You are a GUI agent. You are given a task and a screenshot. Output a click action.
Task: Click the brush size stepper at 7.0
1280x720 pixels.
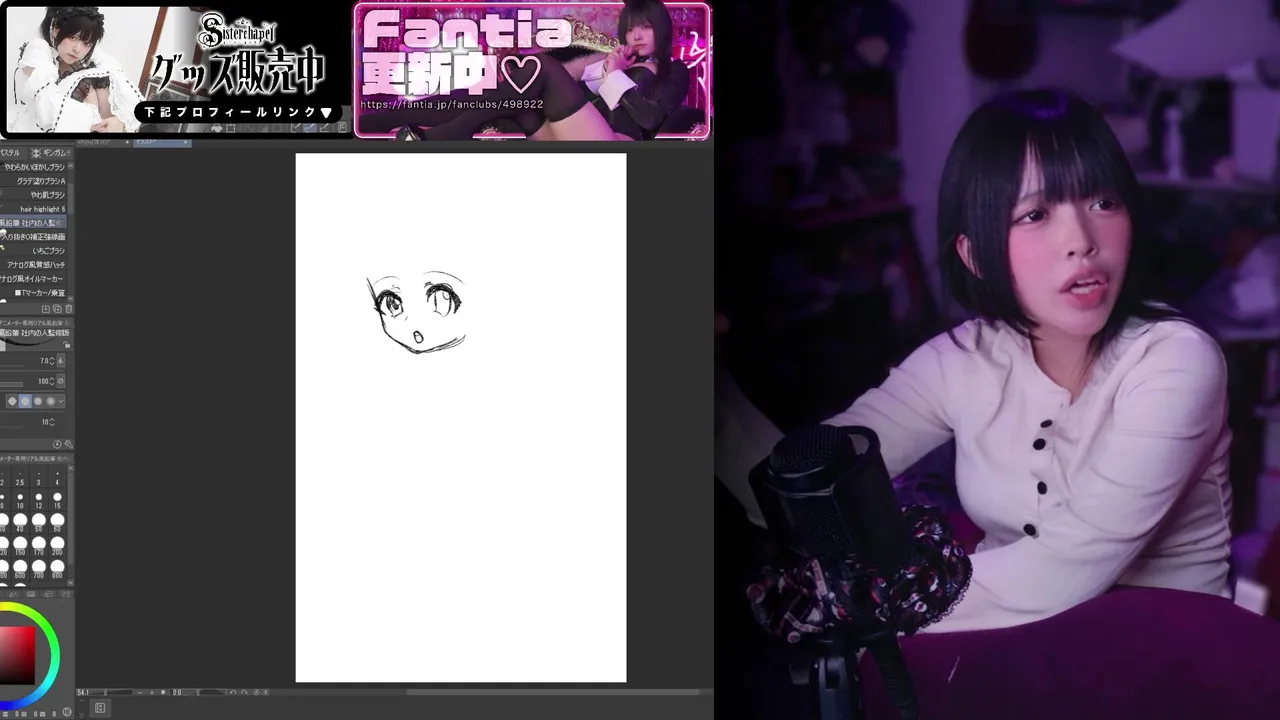coord(52,360)
